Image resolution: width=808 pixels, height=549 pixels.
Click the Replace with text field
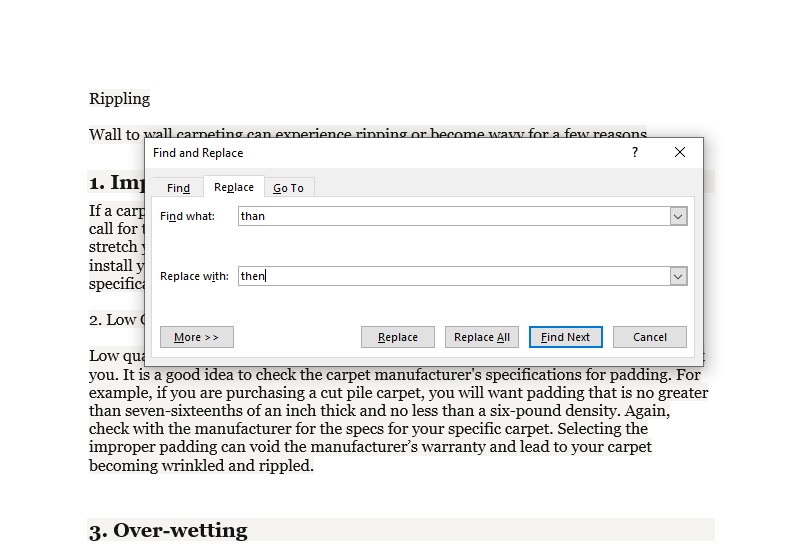(453, 276)
